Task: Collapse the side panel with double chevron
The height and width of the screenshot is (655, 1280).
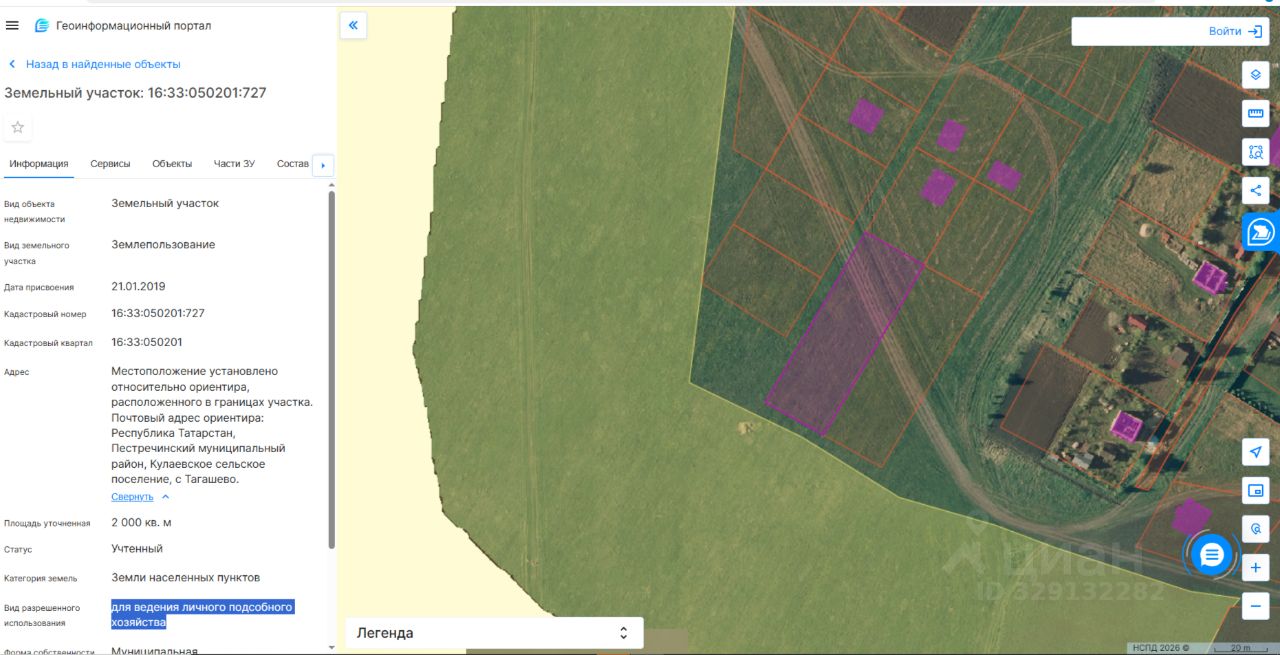Action: (x=353, y=25)
